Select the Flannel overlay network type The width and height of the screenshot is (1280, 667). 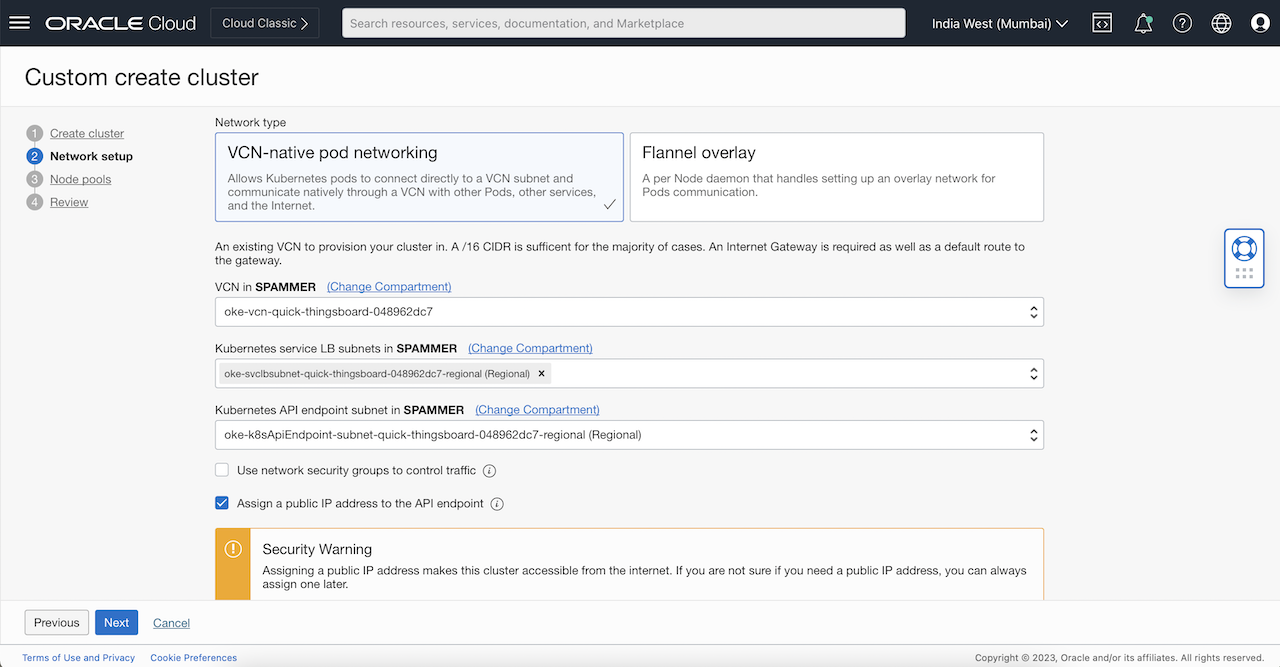click(836, 177)
